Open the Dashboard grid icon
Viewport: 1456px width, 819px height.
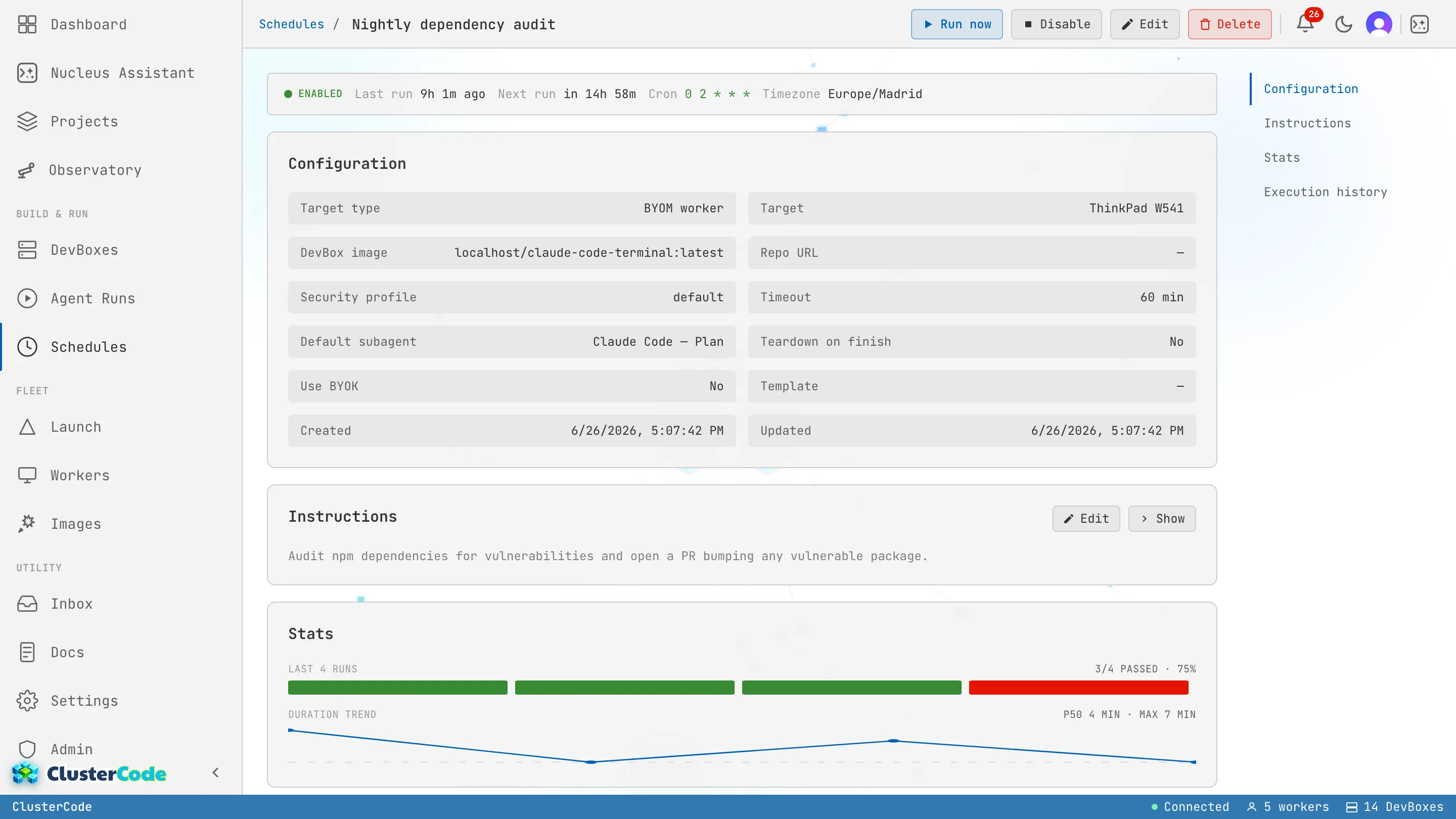27,24
